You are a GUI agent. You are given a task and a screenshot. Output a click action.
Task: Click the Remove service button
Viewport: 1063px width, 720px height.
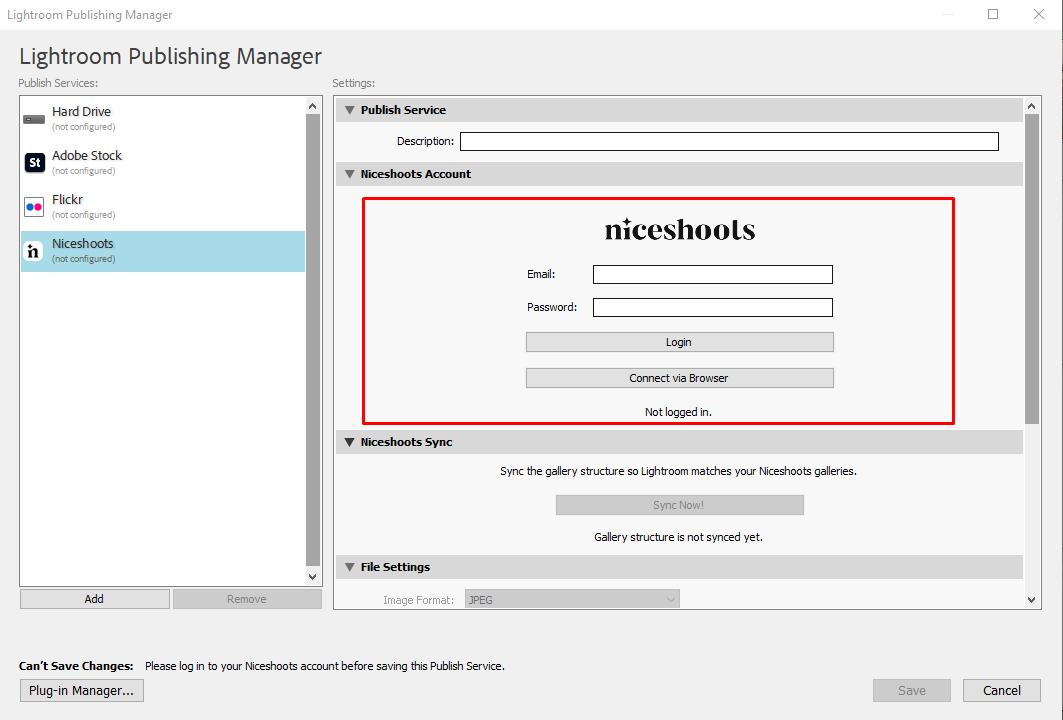click(247, 599)
